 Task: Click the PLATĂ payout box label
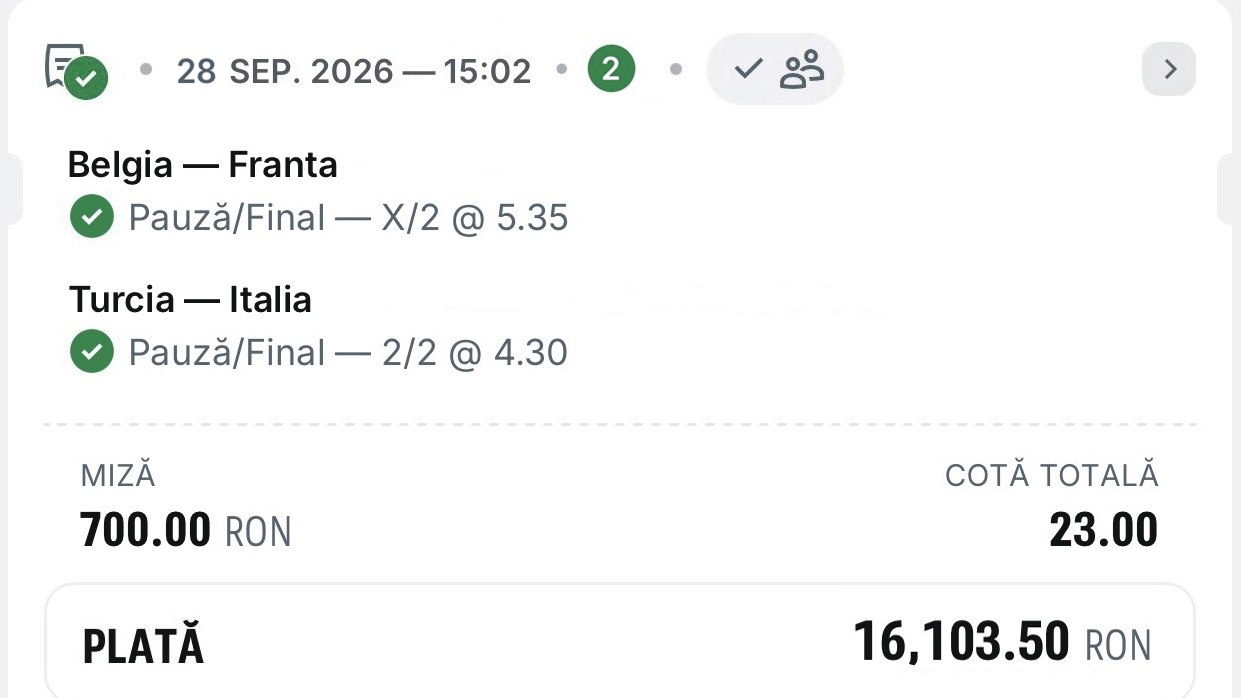[143, 646]
